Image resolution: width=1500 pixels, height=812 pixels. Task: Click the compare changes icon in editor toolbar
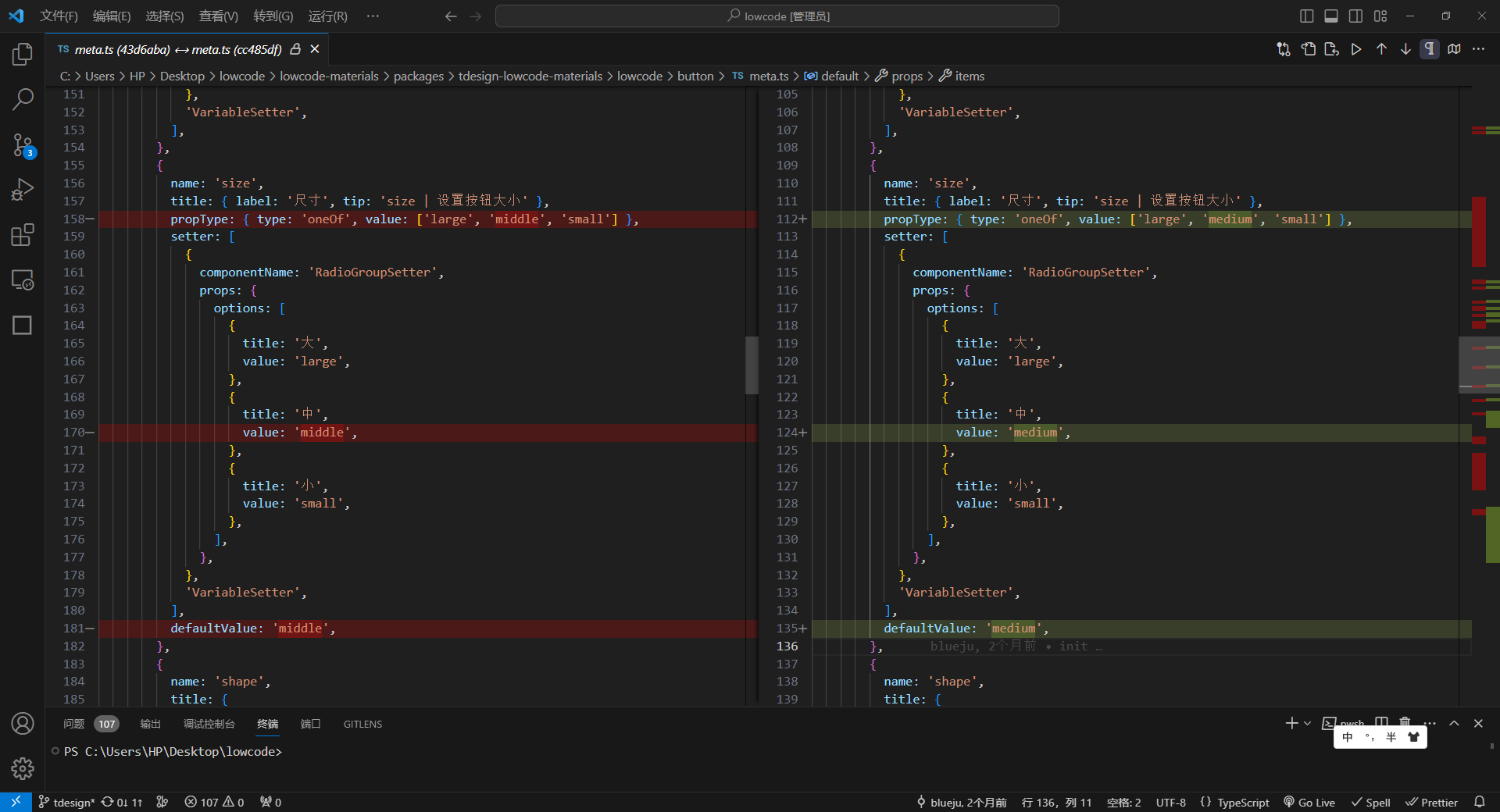coord(1284,49)
